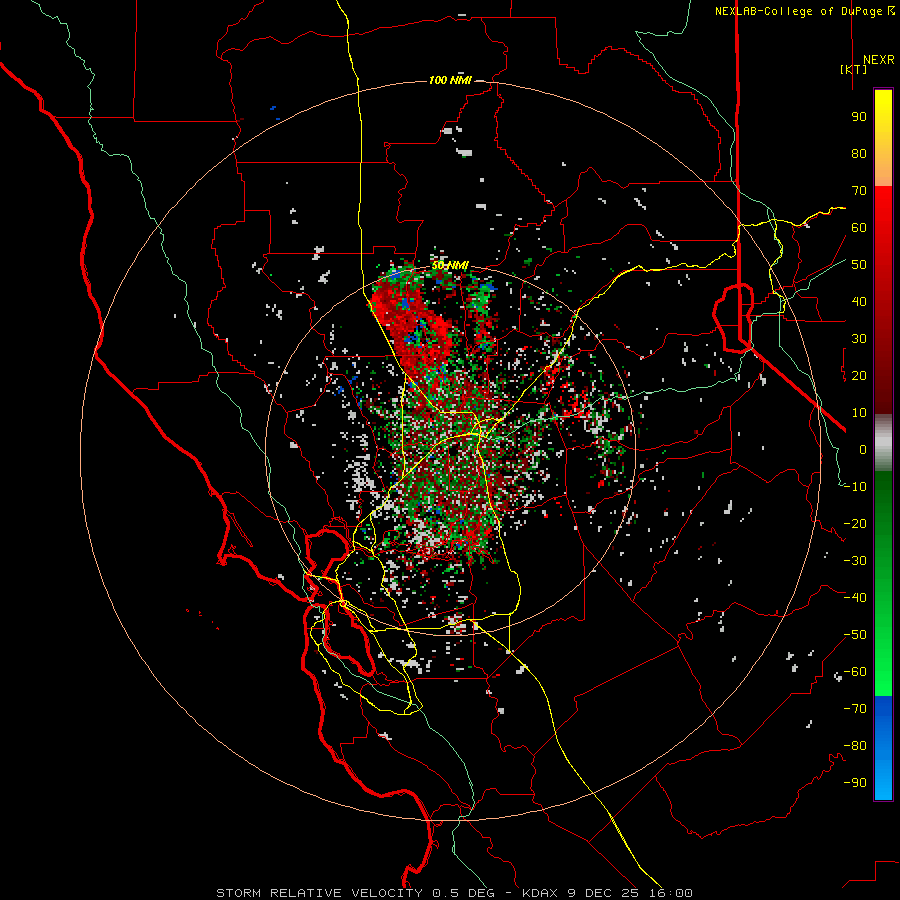Click the 16:00 timestamp in caption
The height and width of the screenshot is (900, 900).
pos(670,893)
